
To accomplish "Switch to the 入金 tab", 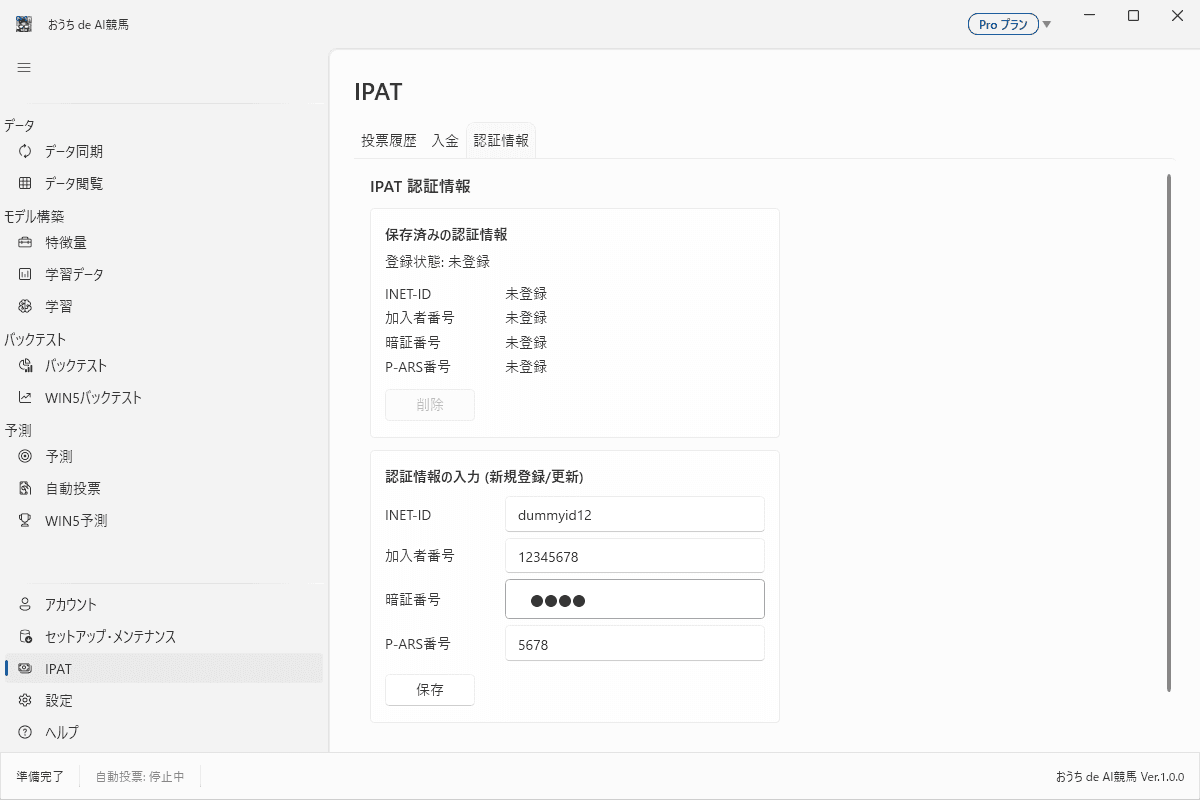I will 445,141.
